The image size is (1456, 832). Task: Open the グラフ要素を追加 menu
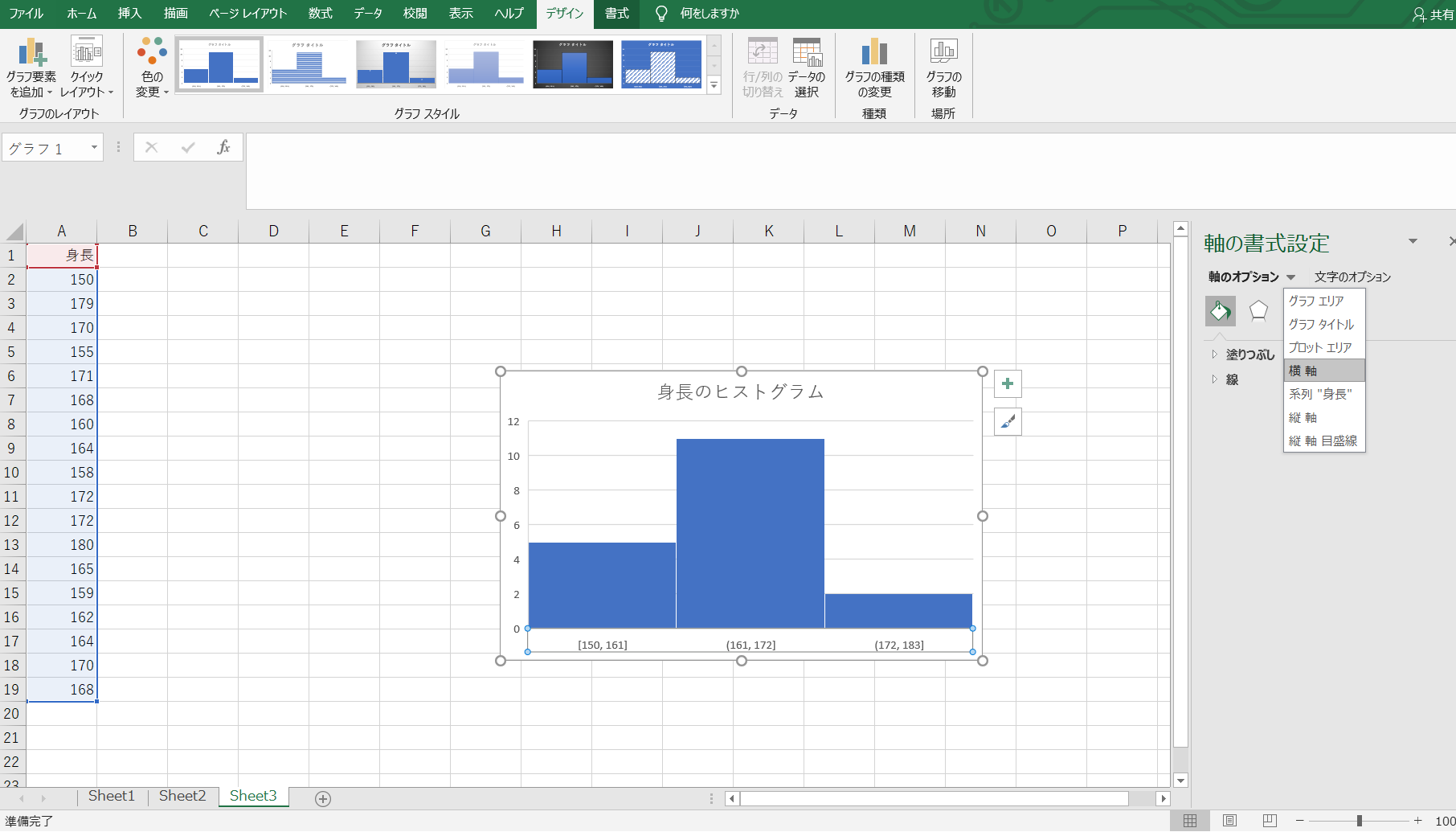click(x=31, y=68)
